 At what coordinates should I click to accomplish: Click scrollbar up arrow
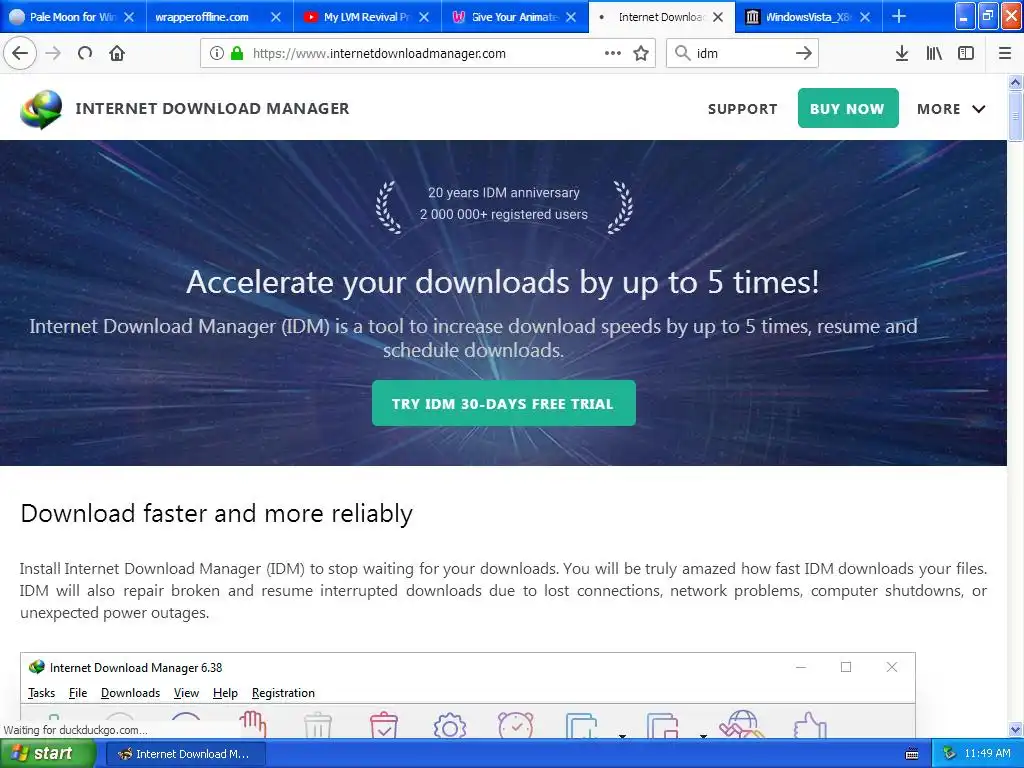1015,82
